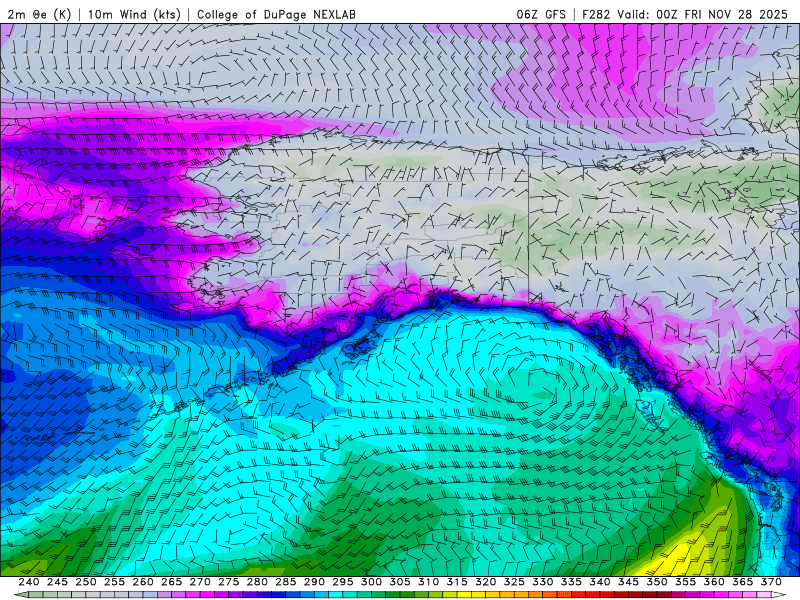The width and height of the screenshot is (800, 600).
Task: Click the 280 color scale number
Action: pyautogui.click(x=257, y=582)
